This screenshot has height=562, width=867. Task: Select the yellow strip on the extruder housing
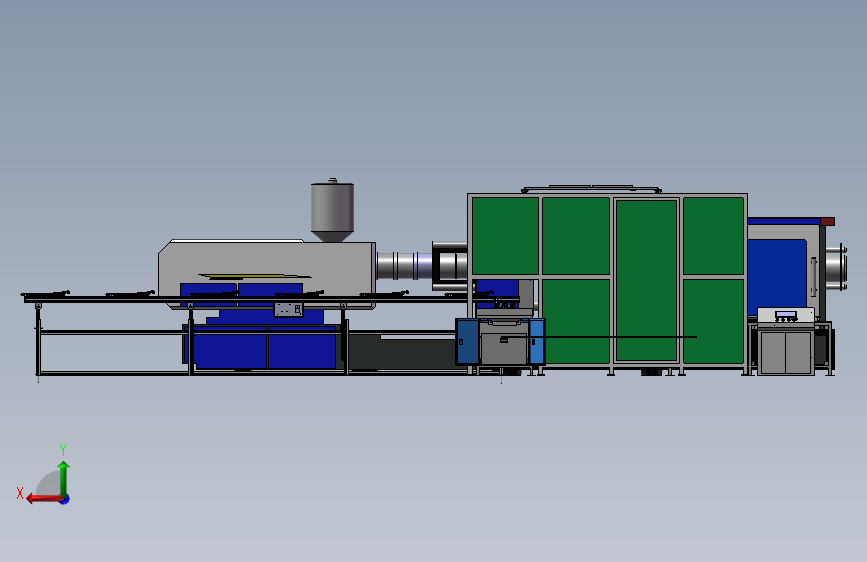(254, 275)
